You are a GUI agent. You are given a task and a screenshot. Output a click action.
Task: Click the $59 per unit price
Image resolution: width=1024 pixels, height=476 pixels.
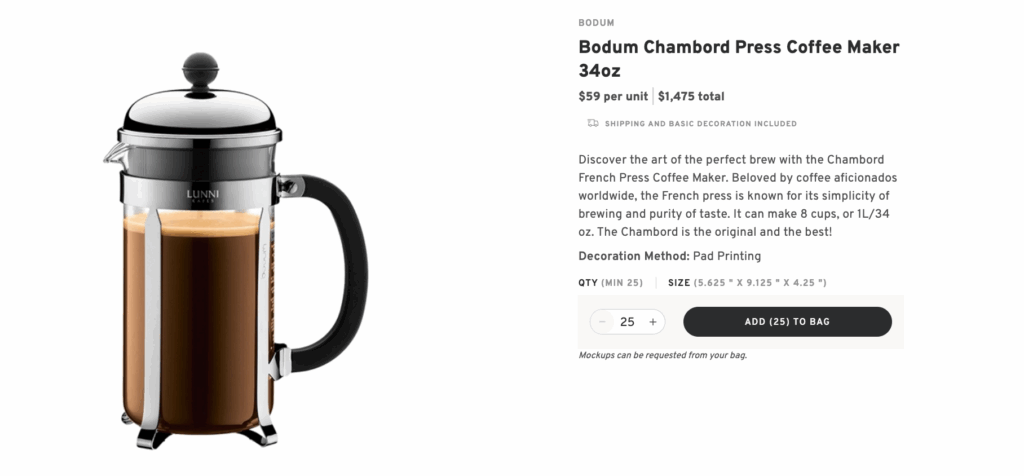click(613, 97)
